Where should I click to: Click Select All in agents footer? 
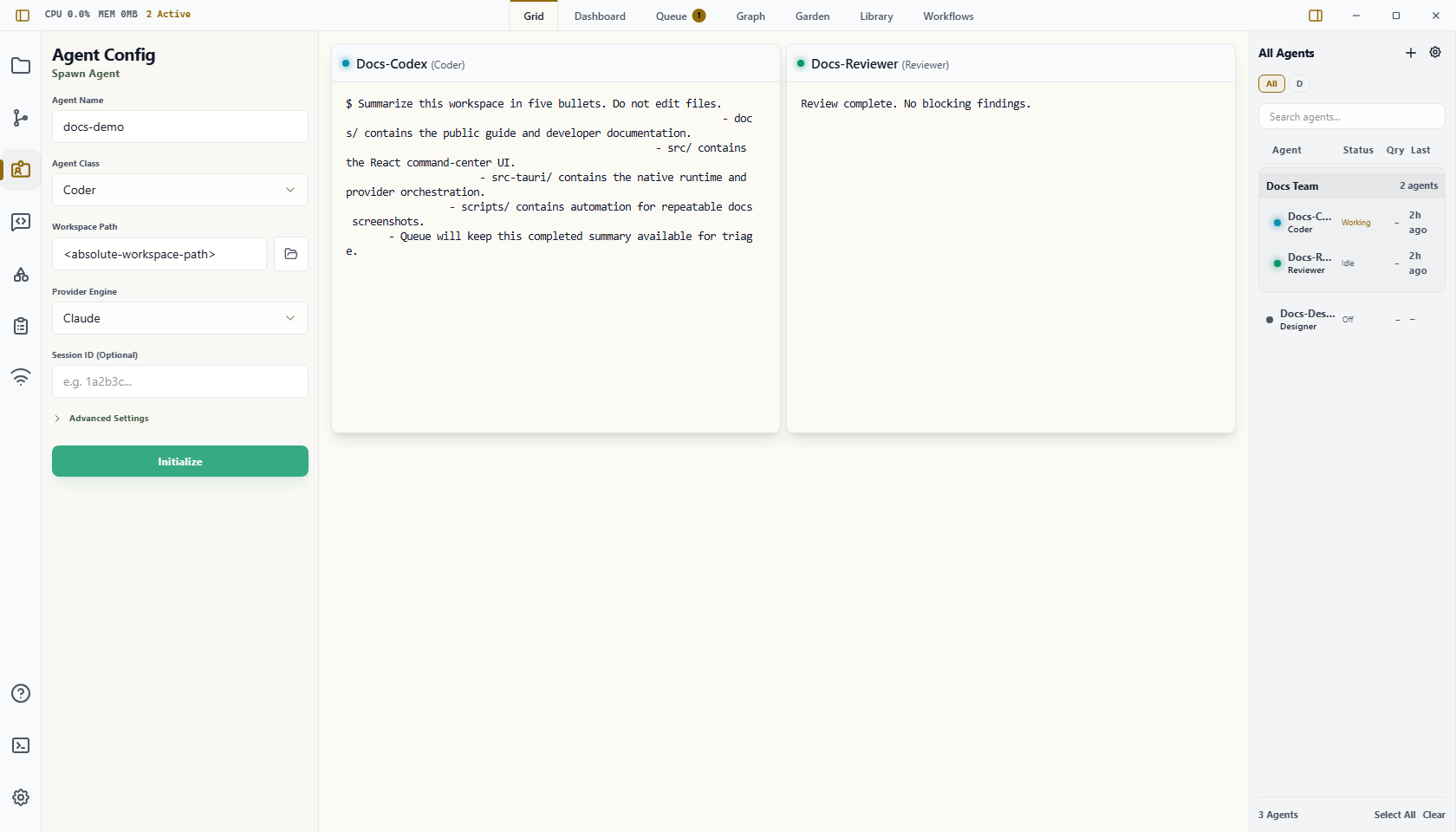coord(1394,815)
